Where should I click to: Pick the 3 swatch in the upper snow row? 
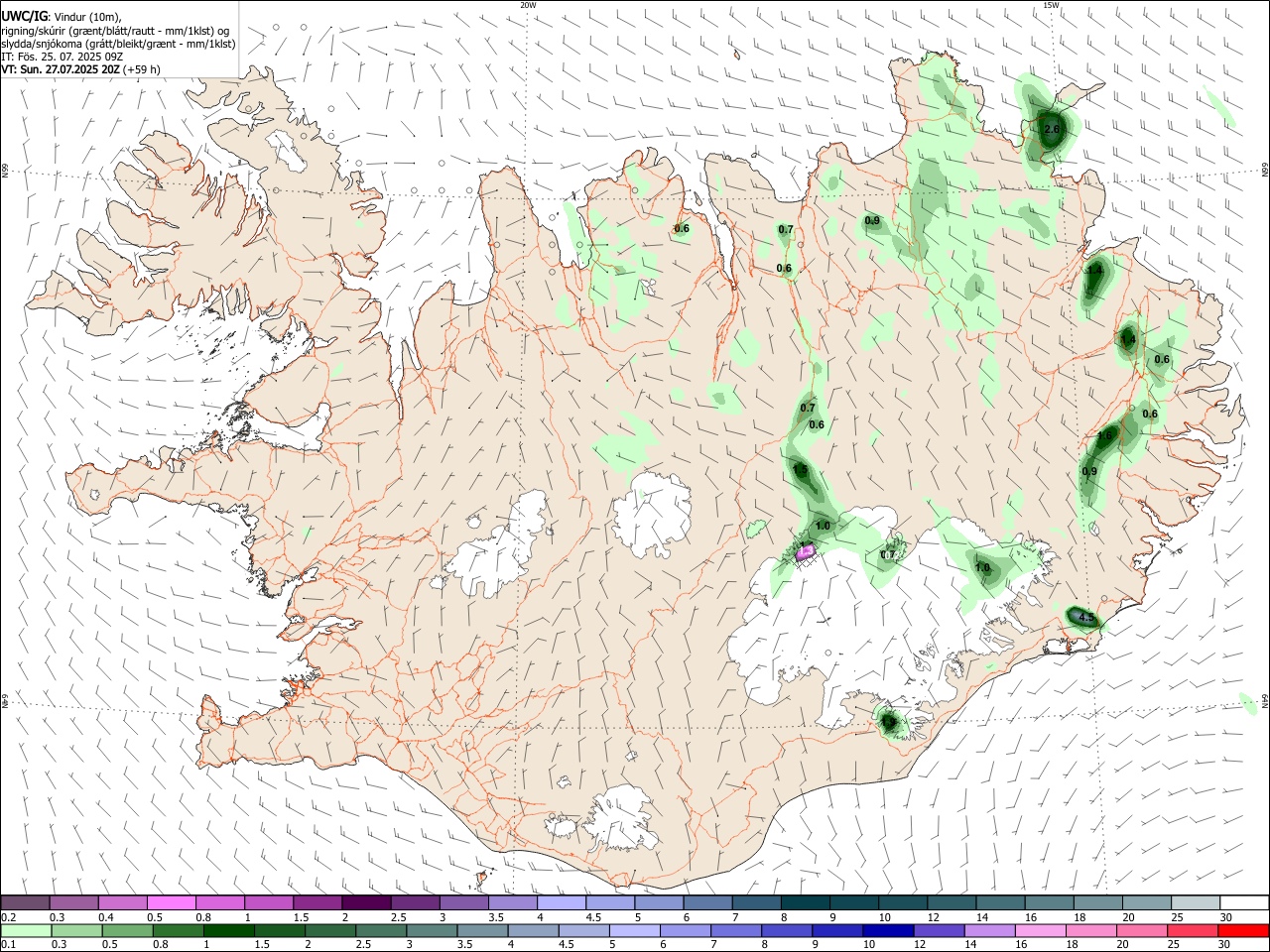tap(464, 903)
